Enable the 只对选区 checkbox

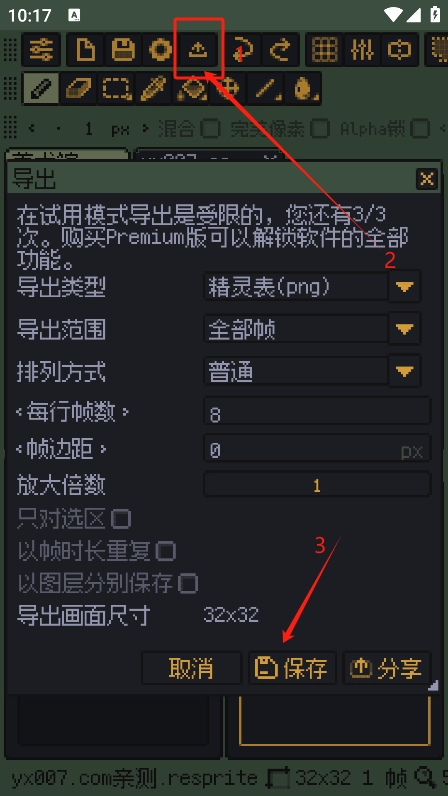pos(121,519)
